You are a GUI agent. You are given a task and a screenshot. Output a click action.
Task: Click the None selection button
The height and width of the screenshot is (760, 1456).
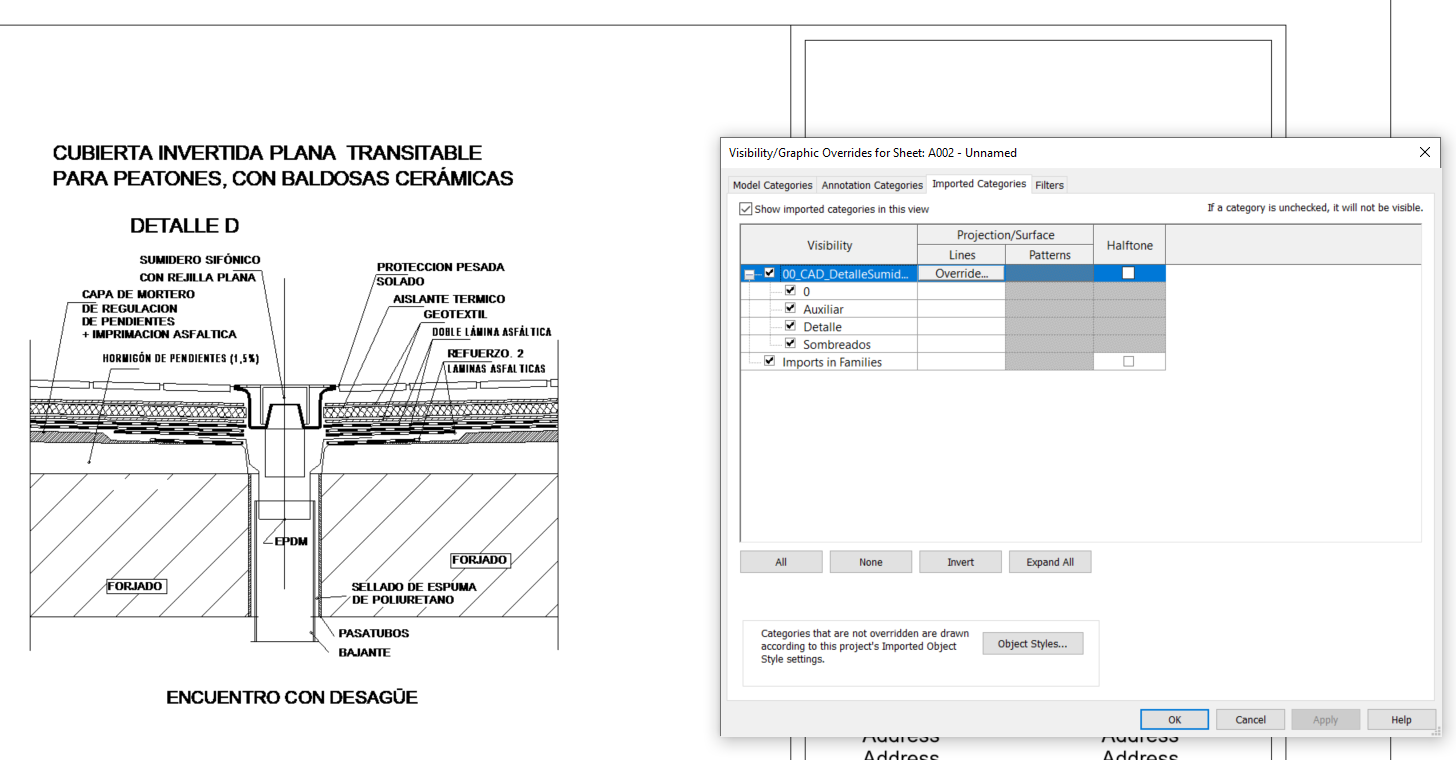871,562
